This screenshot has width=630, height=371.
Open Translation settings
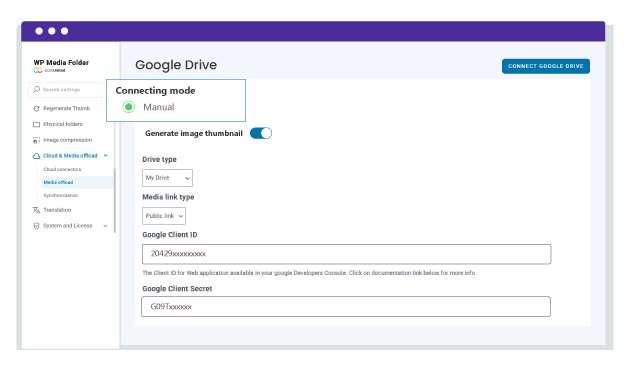pos(57,210)
